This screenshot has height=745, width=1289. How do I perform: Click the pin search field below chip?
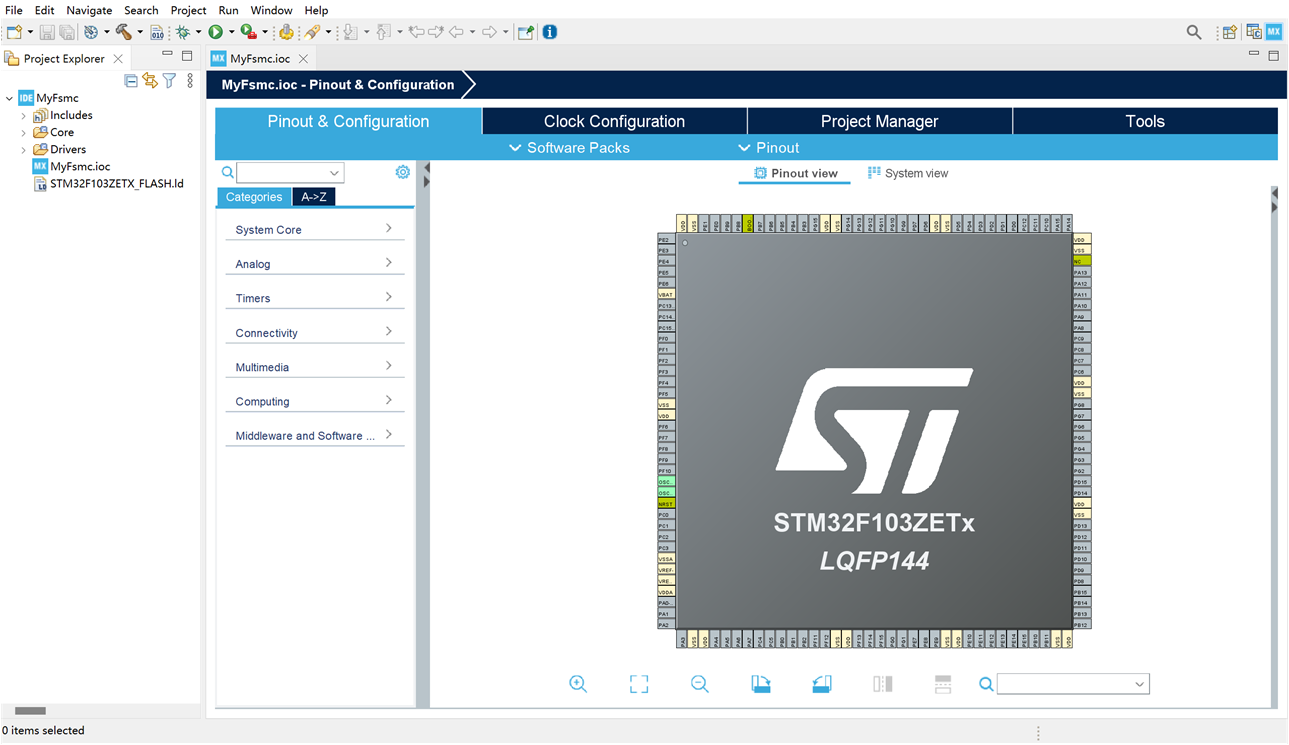[x=1064, y=684]
